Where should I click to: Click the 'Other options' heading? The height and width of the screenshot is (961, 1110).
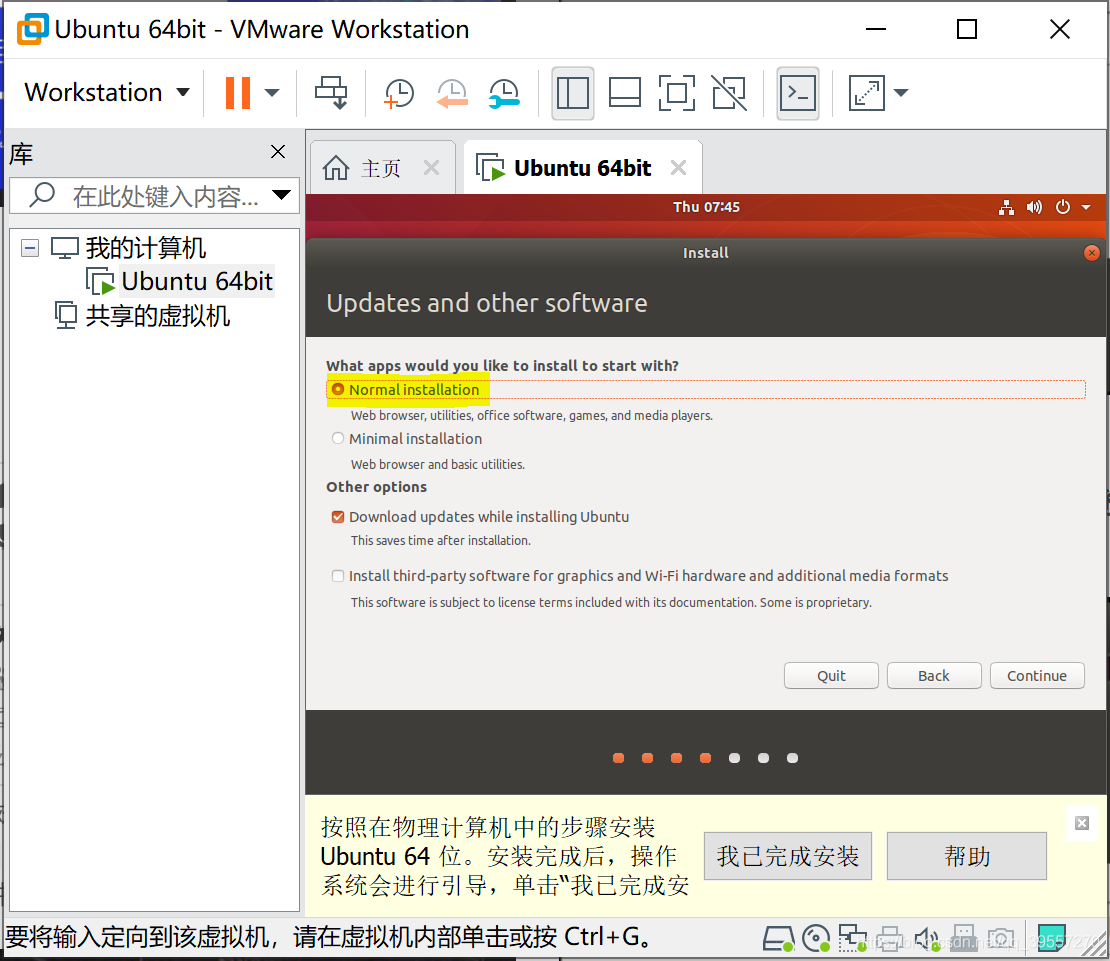point(376,487)
